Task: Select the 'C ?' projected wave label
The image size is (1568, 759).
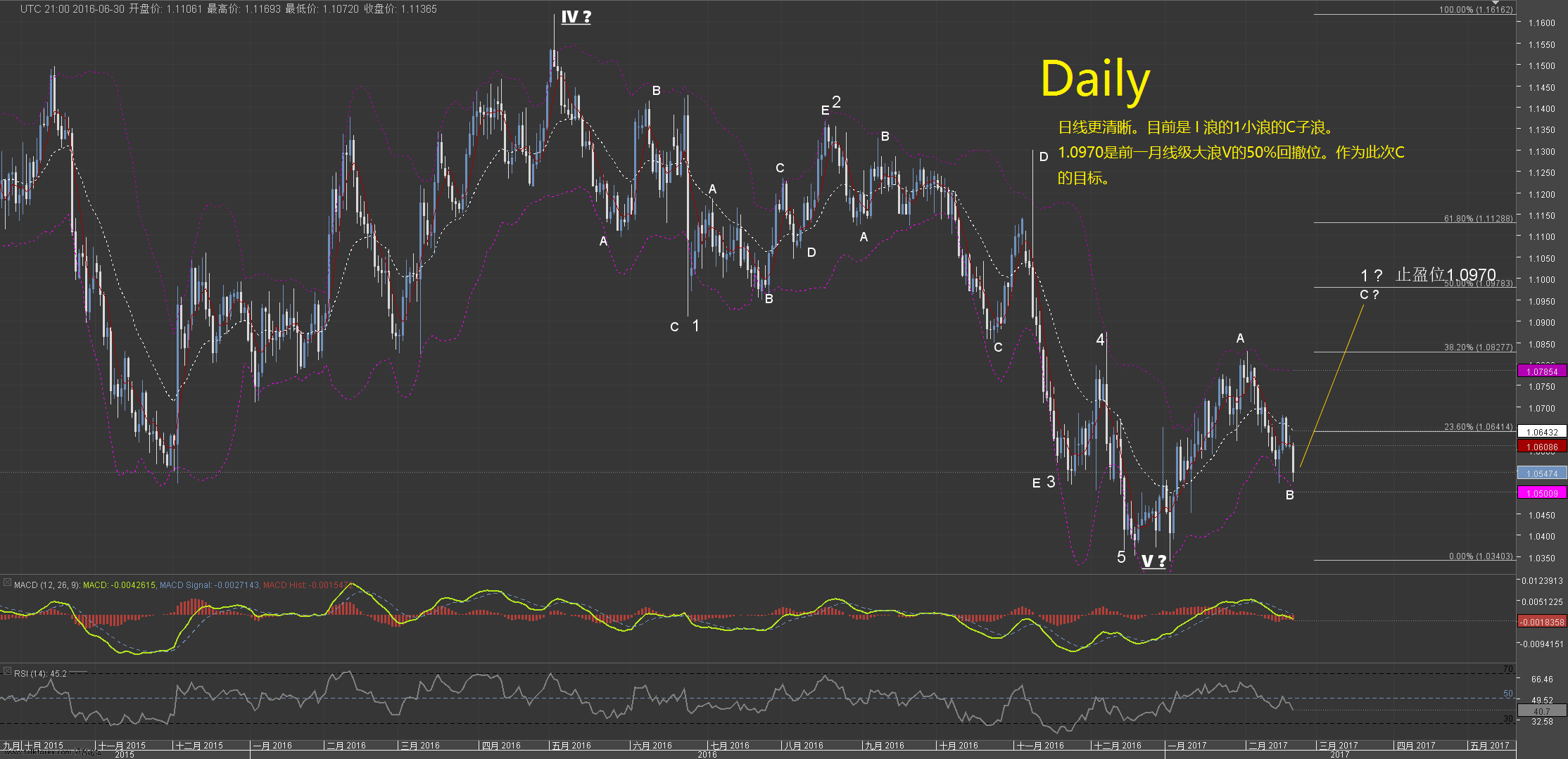Action: (x=1369, y=295)
